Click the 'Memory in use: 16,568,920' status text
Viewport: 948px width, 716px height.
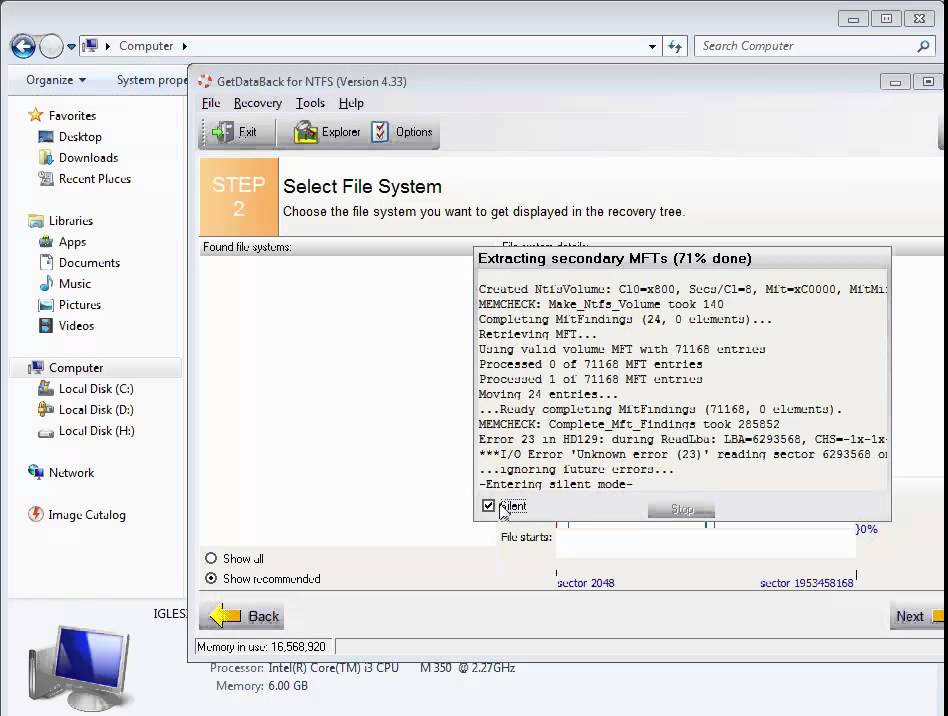point(261,646)
